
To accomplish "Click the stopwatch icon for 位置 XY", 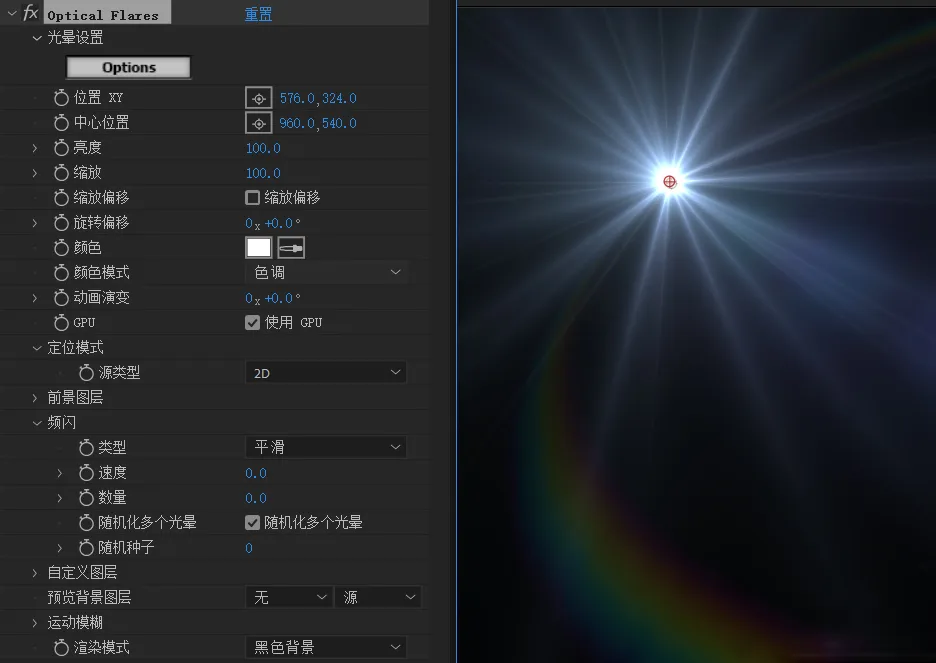I will pyautogui.click(x=61, y=98).
